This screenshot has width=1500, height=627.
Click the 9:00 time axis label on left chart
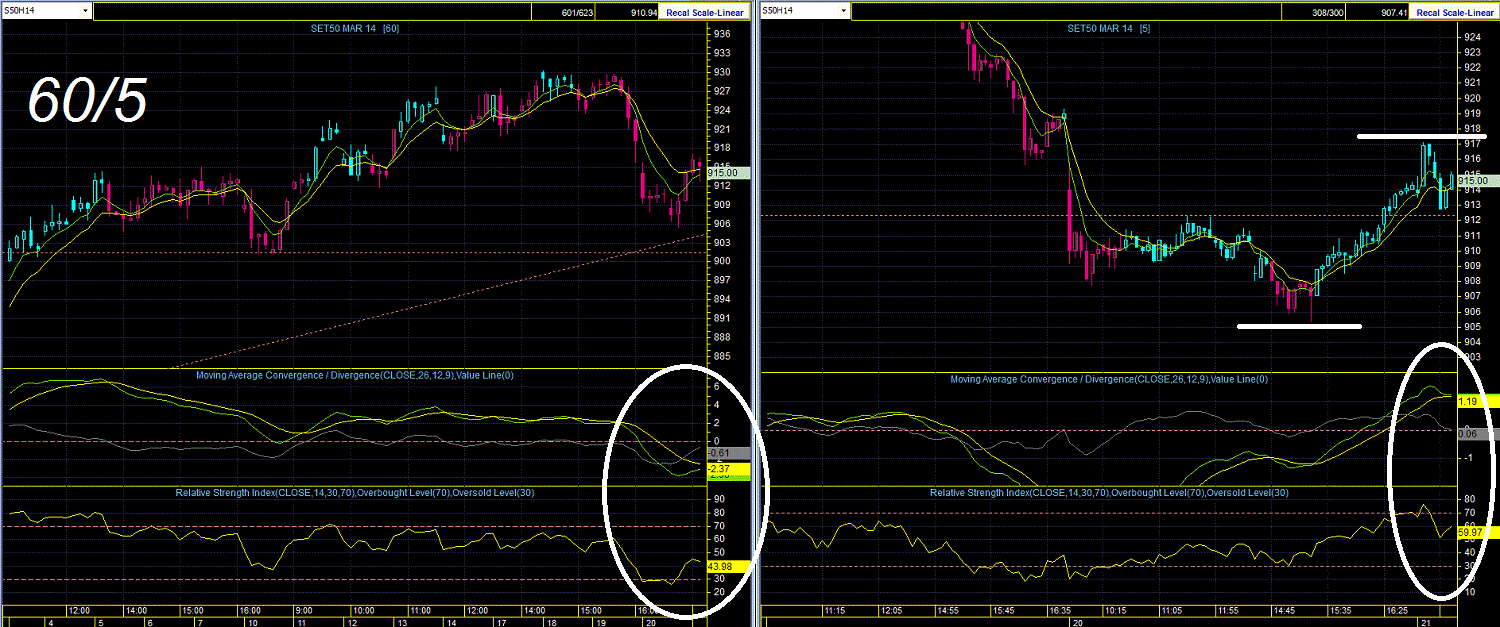[x=306, y=609]
